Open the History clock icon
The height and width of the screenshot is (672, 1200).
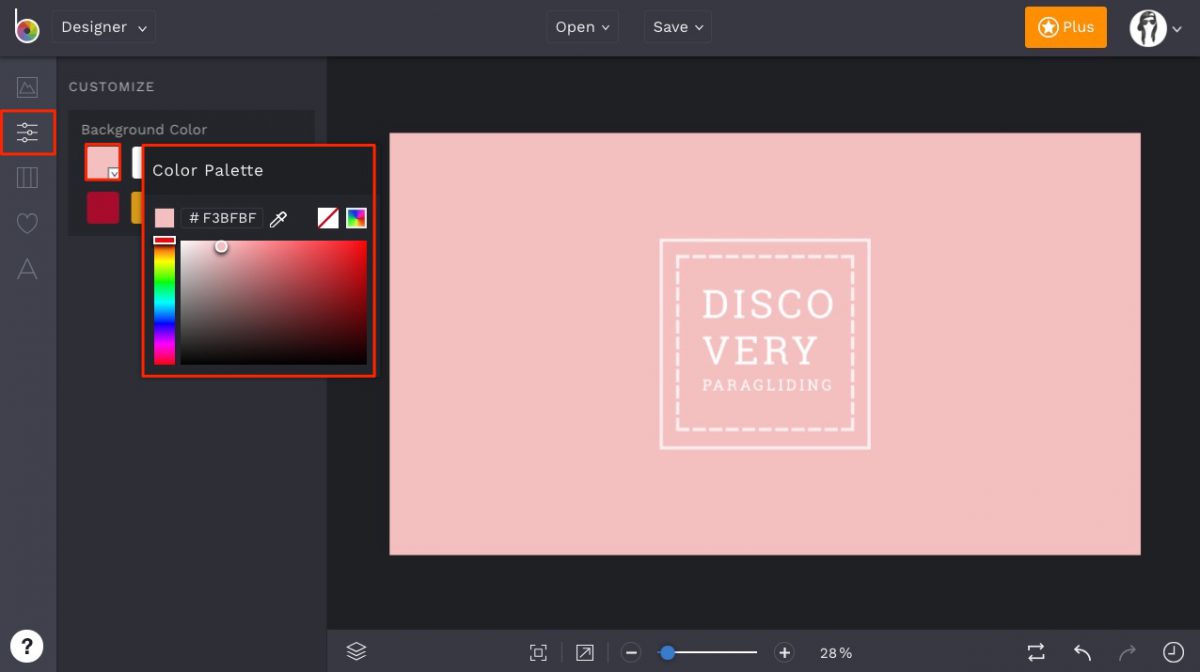pos(1172,652)
